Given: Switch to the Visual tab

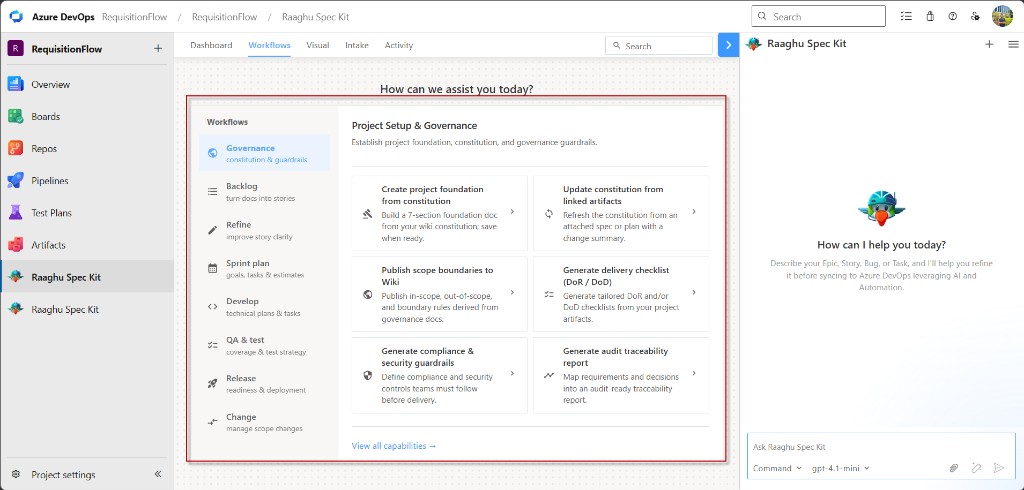Looking at the screenshot, I should [317, 45].
